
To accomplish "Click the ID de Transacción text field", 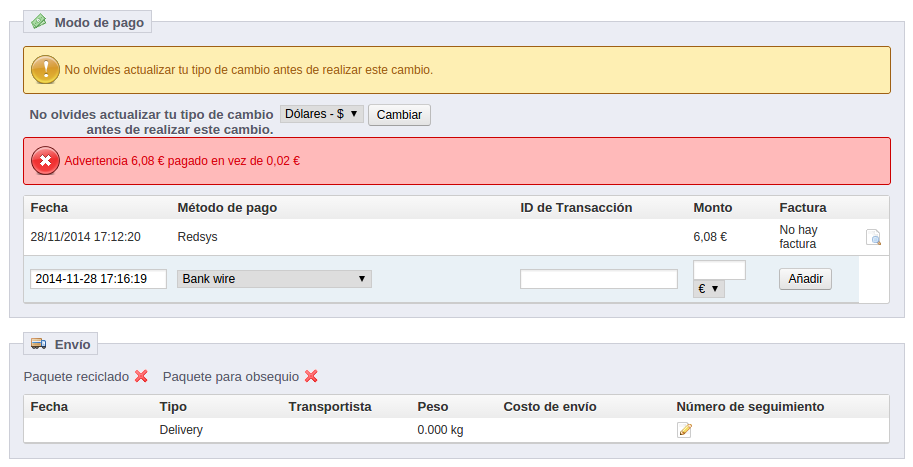I will [x=598, y=279].
